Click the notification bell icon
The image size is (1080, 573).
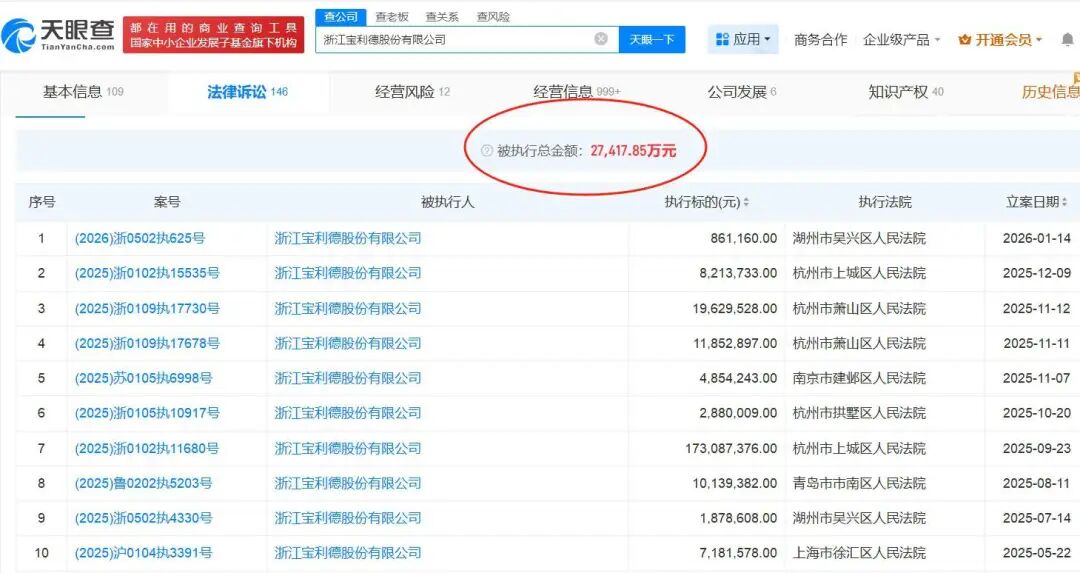point(1067,39)
